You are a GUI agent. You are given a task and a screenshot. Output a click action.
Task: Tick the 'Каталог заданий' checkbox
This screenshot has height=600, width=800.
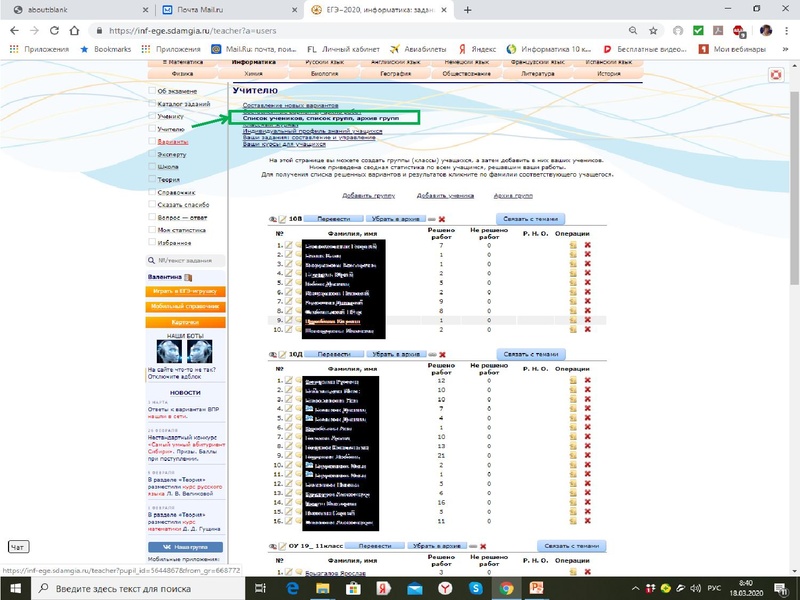(x=152, y=103)
